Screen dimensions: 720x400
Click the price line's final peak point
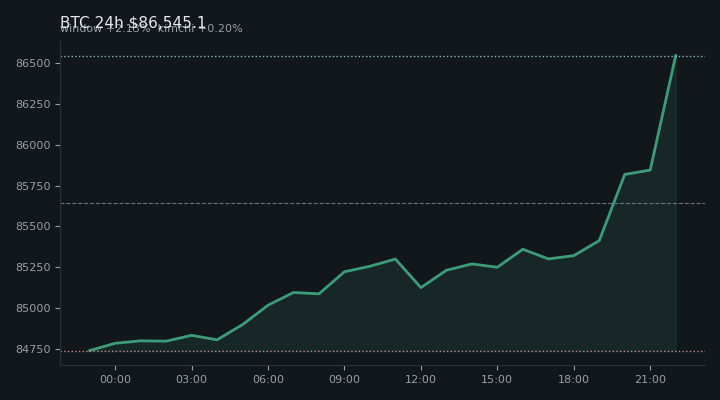tap(675, 56)
